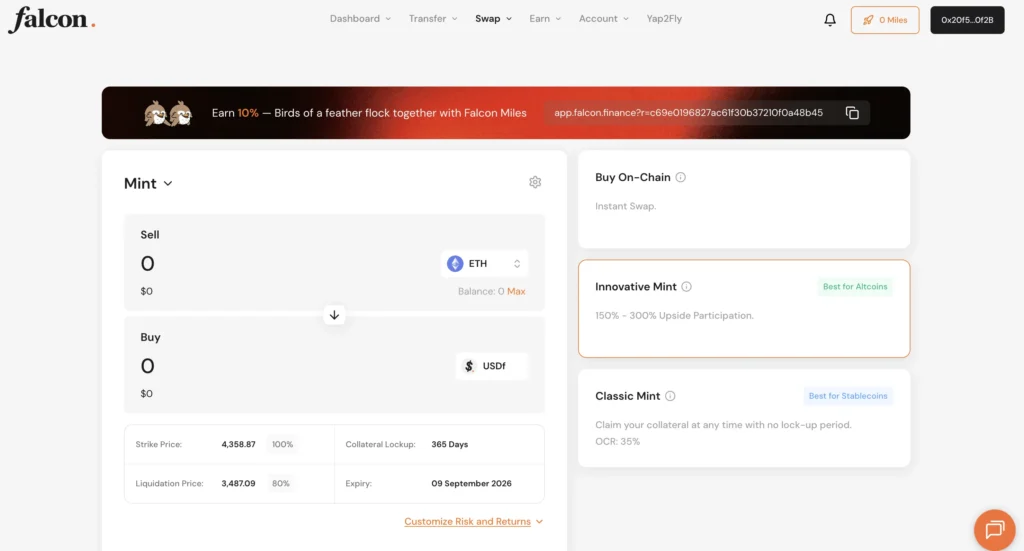Go to Yap2Fly page
Image resolution: width=1024 pixels, height=551 pixels.
664,18
